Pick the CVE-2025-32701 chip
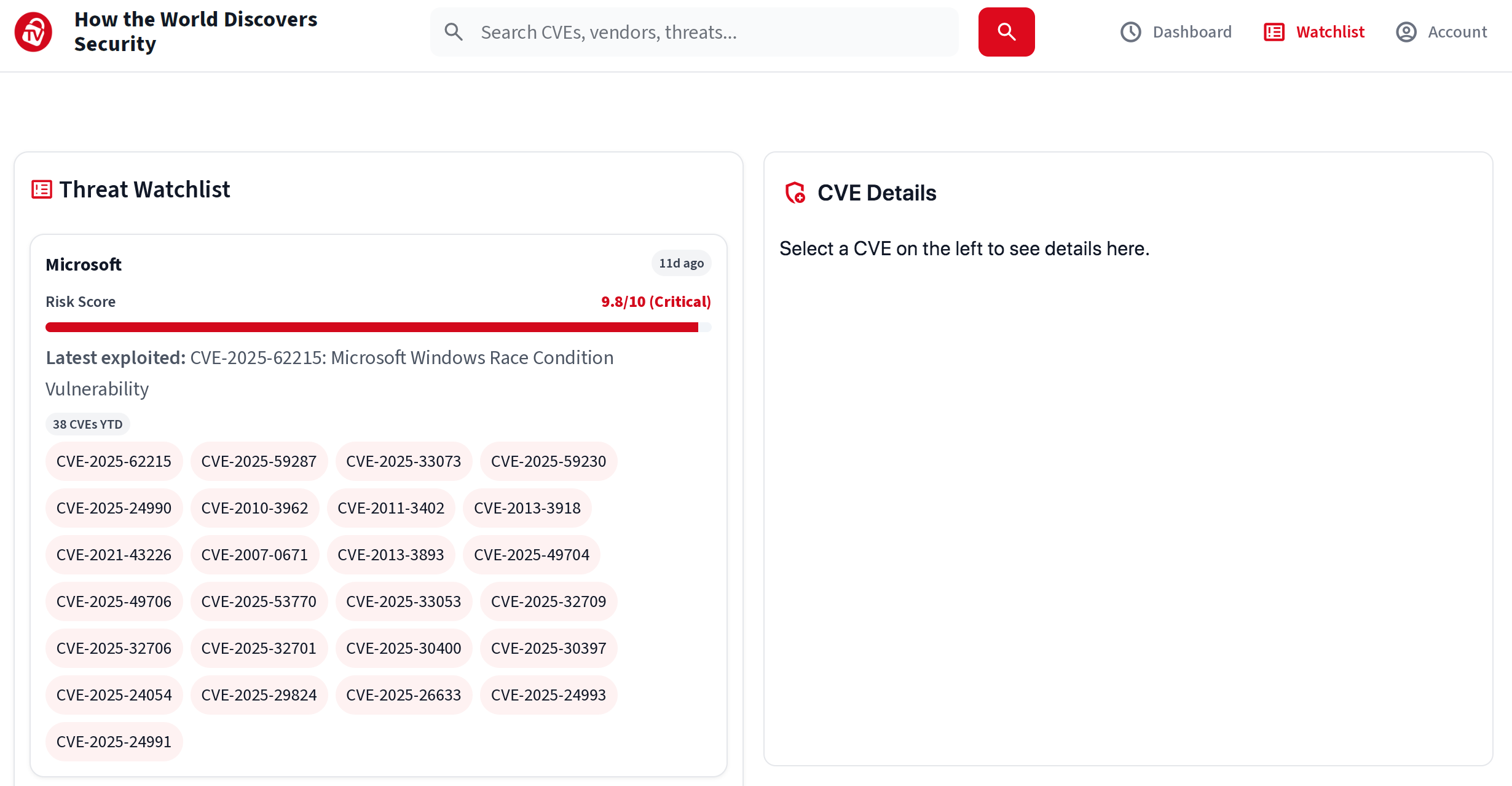 259,648
